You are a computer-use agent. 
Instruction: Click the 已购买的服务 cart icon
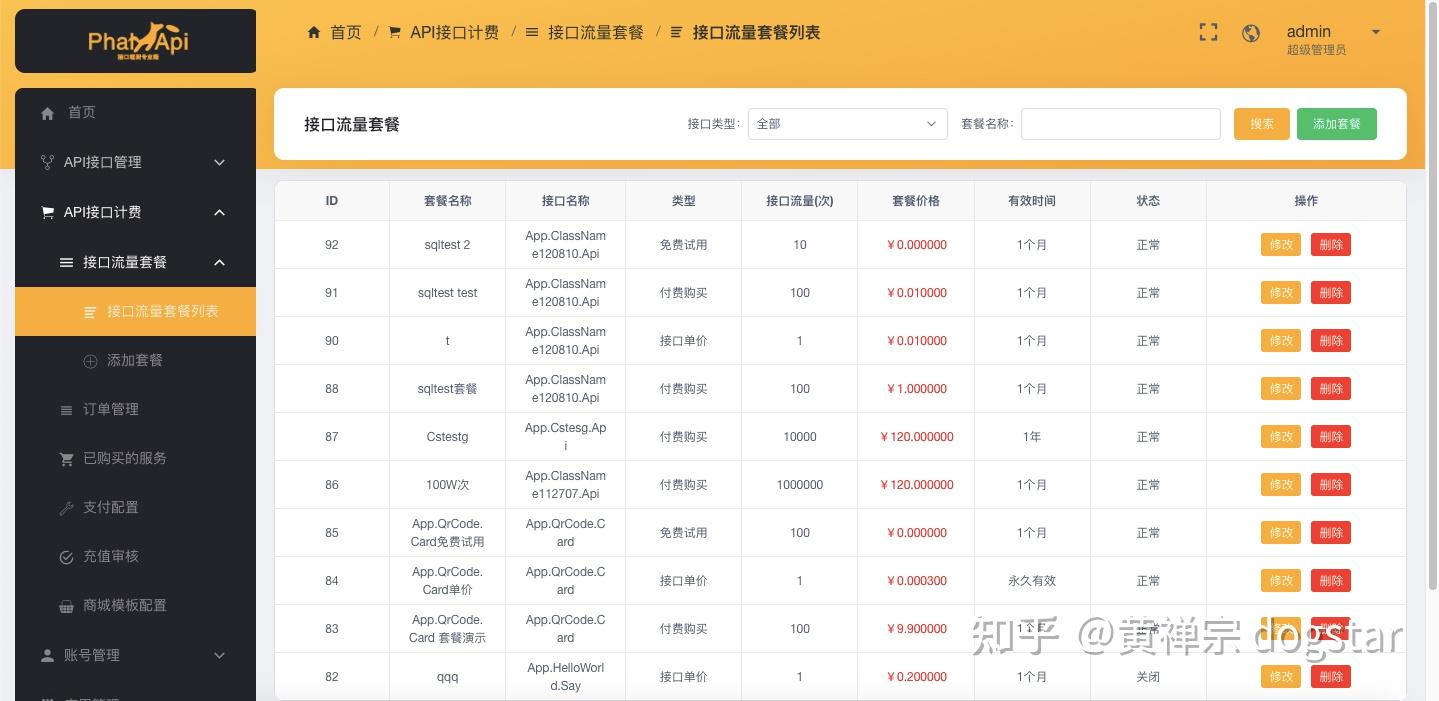click(66, 458)
